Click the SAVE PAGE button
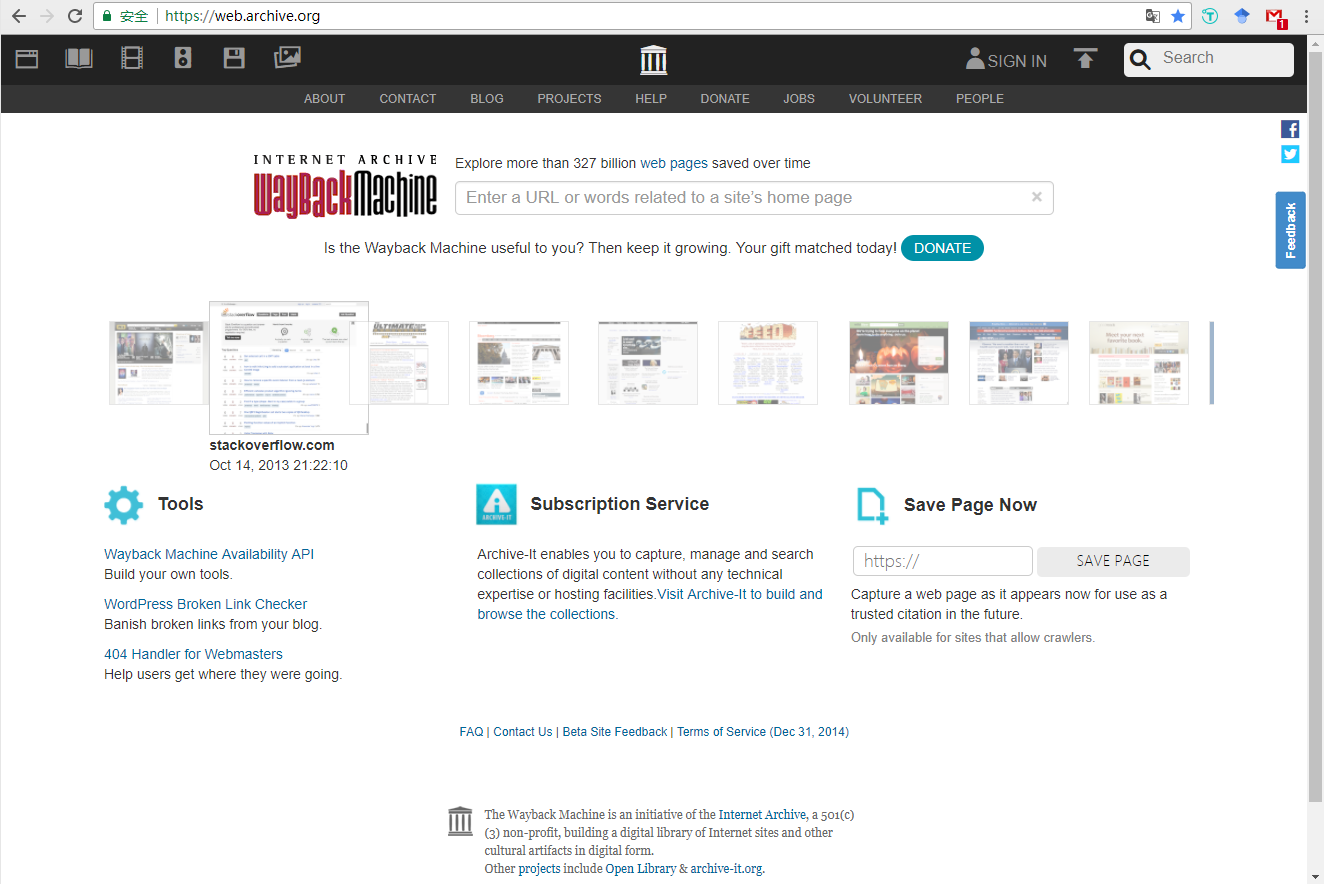 point(1113,561)
